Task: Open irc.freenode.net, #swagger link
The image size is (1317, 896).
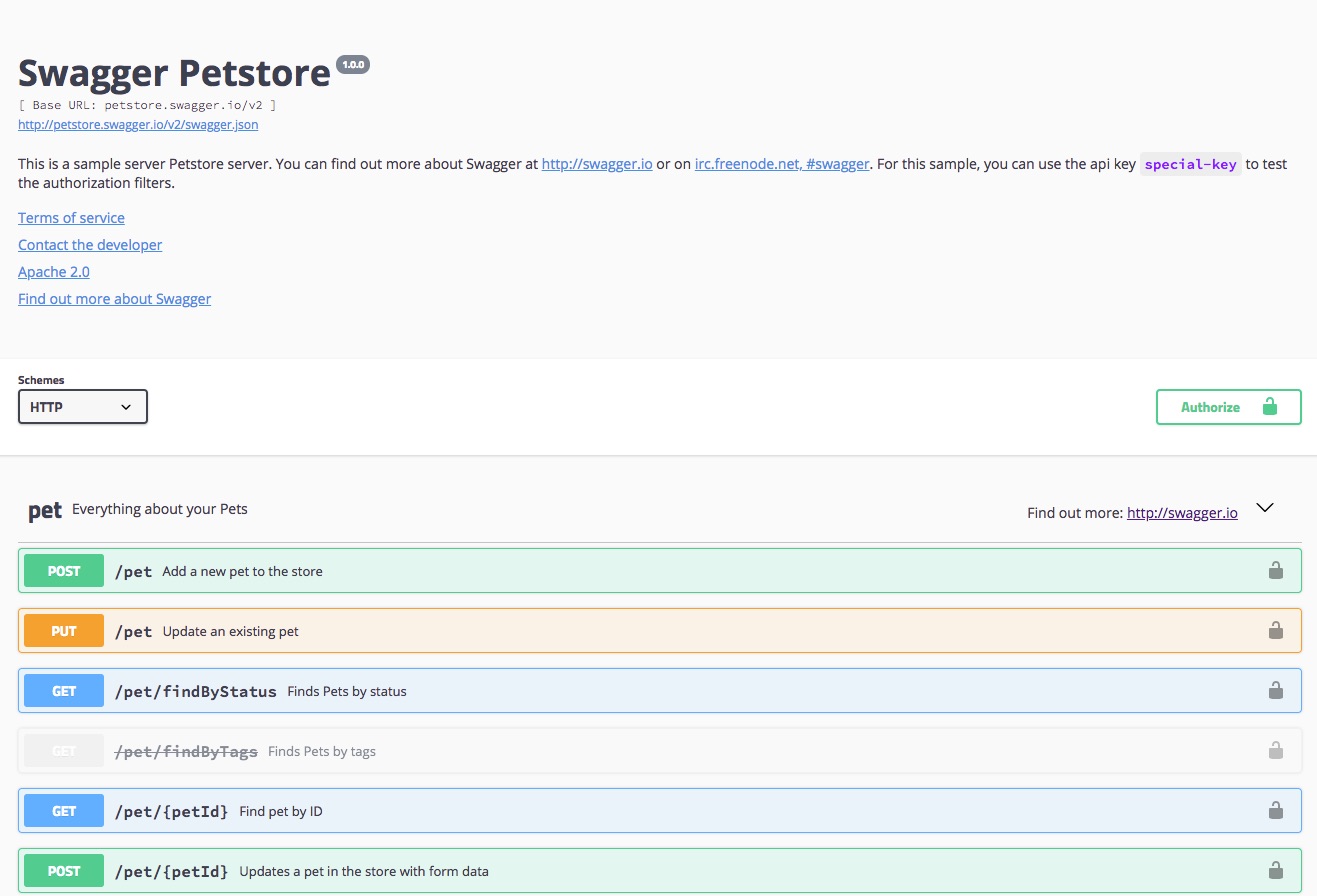Action: [x=782, y=164]
